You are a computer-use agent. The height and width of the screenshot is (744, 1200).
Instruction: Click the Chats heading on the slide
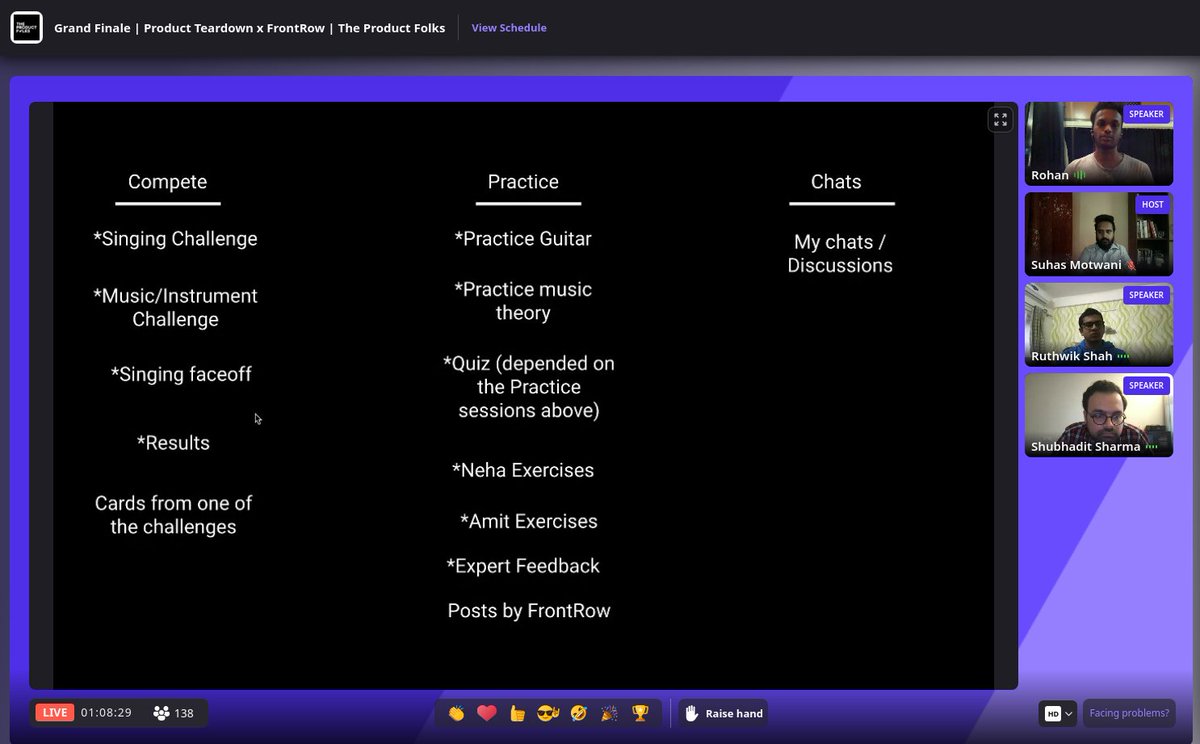836,182
